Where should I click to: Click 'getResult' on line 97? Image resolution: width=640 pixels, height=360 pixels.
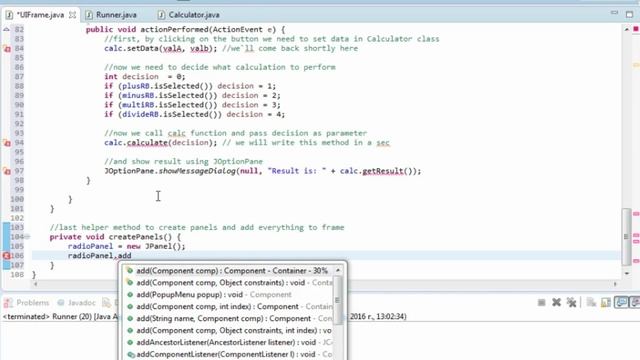(x=382, y=171)
